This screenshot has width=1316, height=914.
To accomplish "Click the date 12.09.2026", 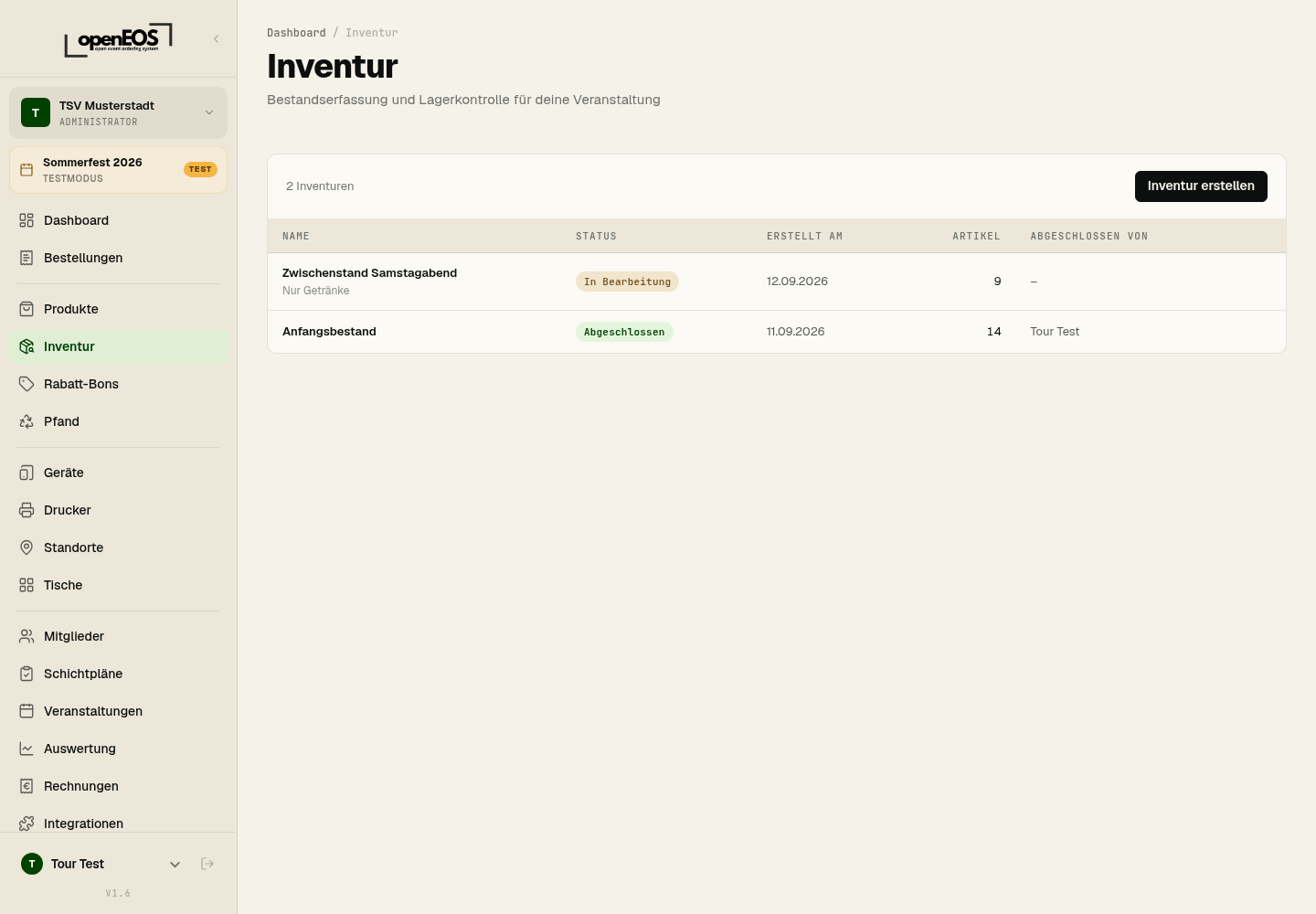I will coord(797,282).
